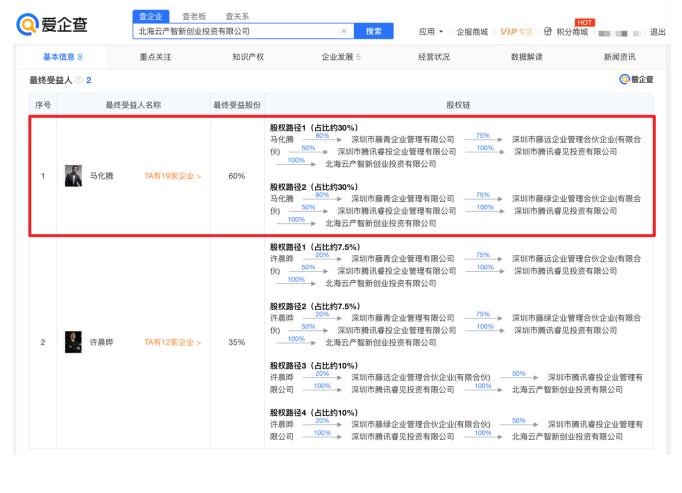Clear the search box with X icon
The image size is (682, 493).
coord(344,31)
